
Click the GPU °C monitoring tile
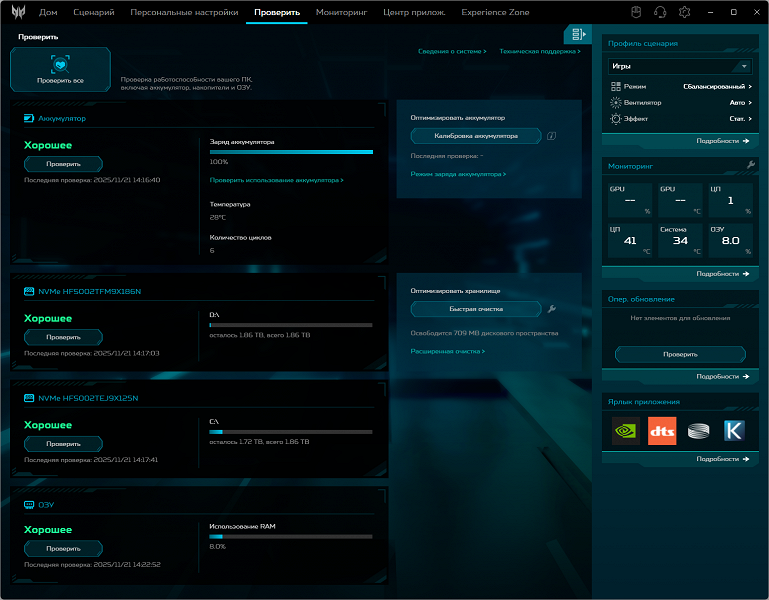pyautogui.click(x=680, y=200)
